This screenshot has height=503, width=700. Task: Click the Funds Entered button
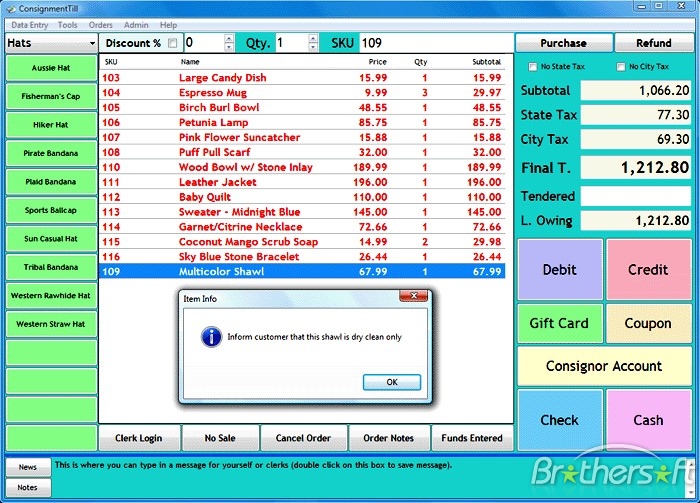pos(472,438)
